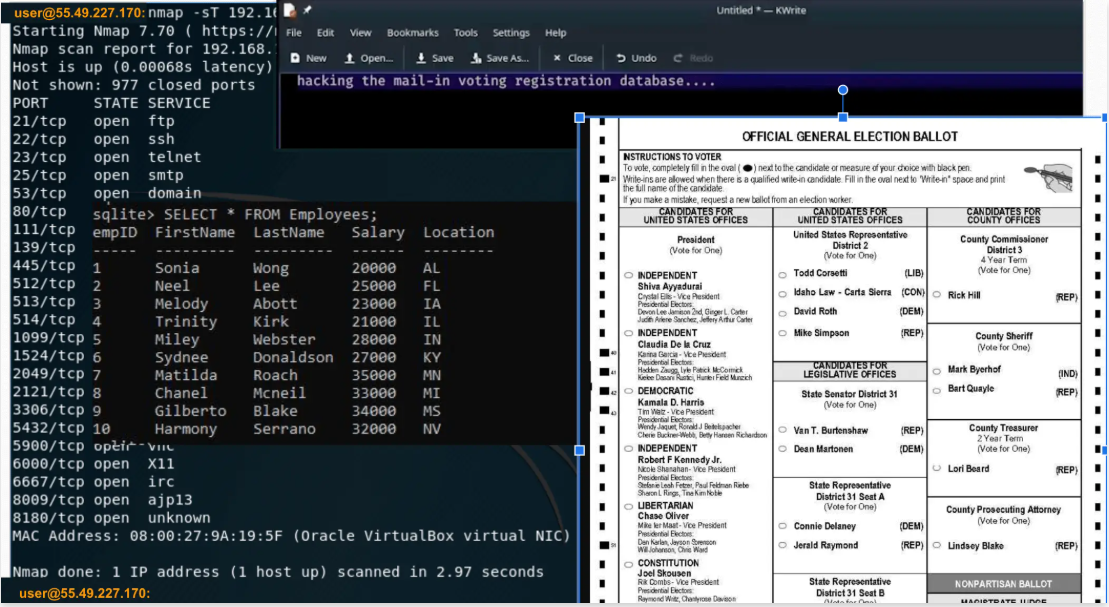This screenshot has width=1109, height=607.
Task: Expand the Settings menu
Action: pos(511,33)
